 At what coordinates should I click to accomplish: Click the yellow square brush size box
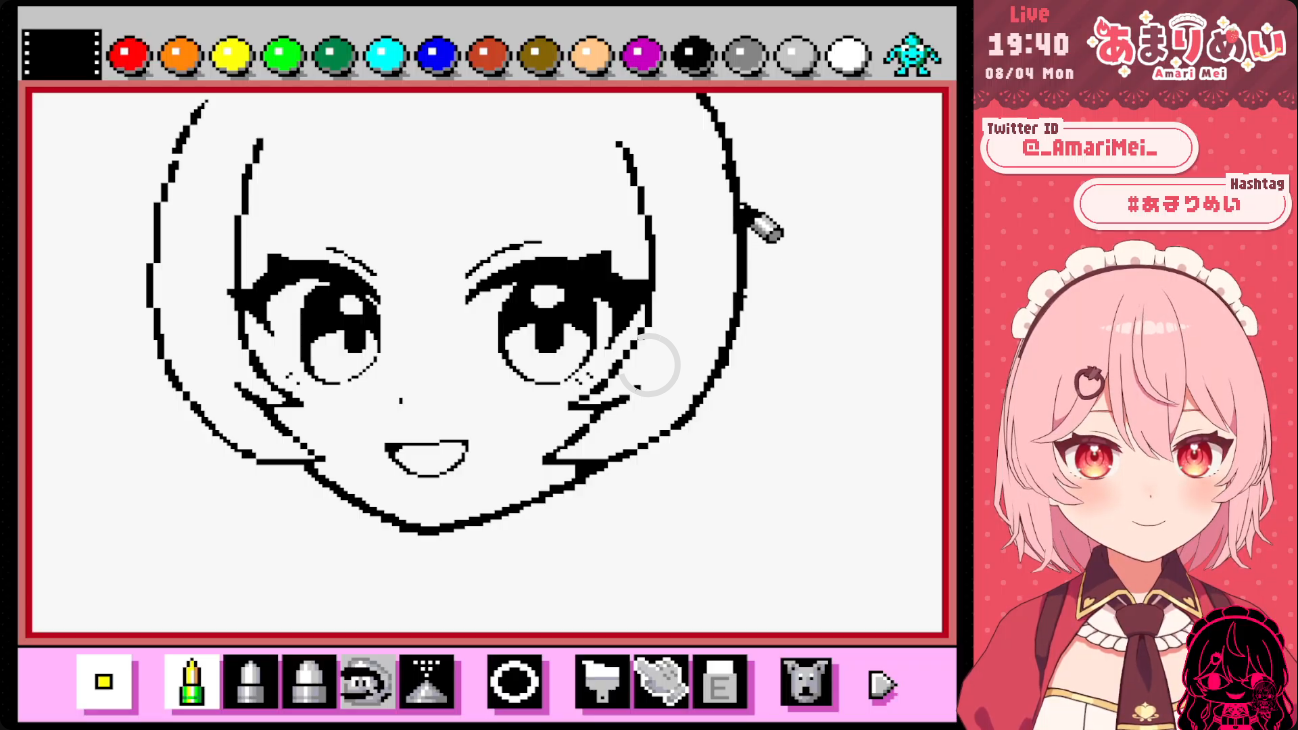pos(104,682)
